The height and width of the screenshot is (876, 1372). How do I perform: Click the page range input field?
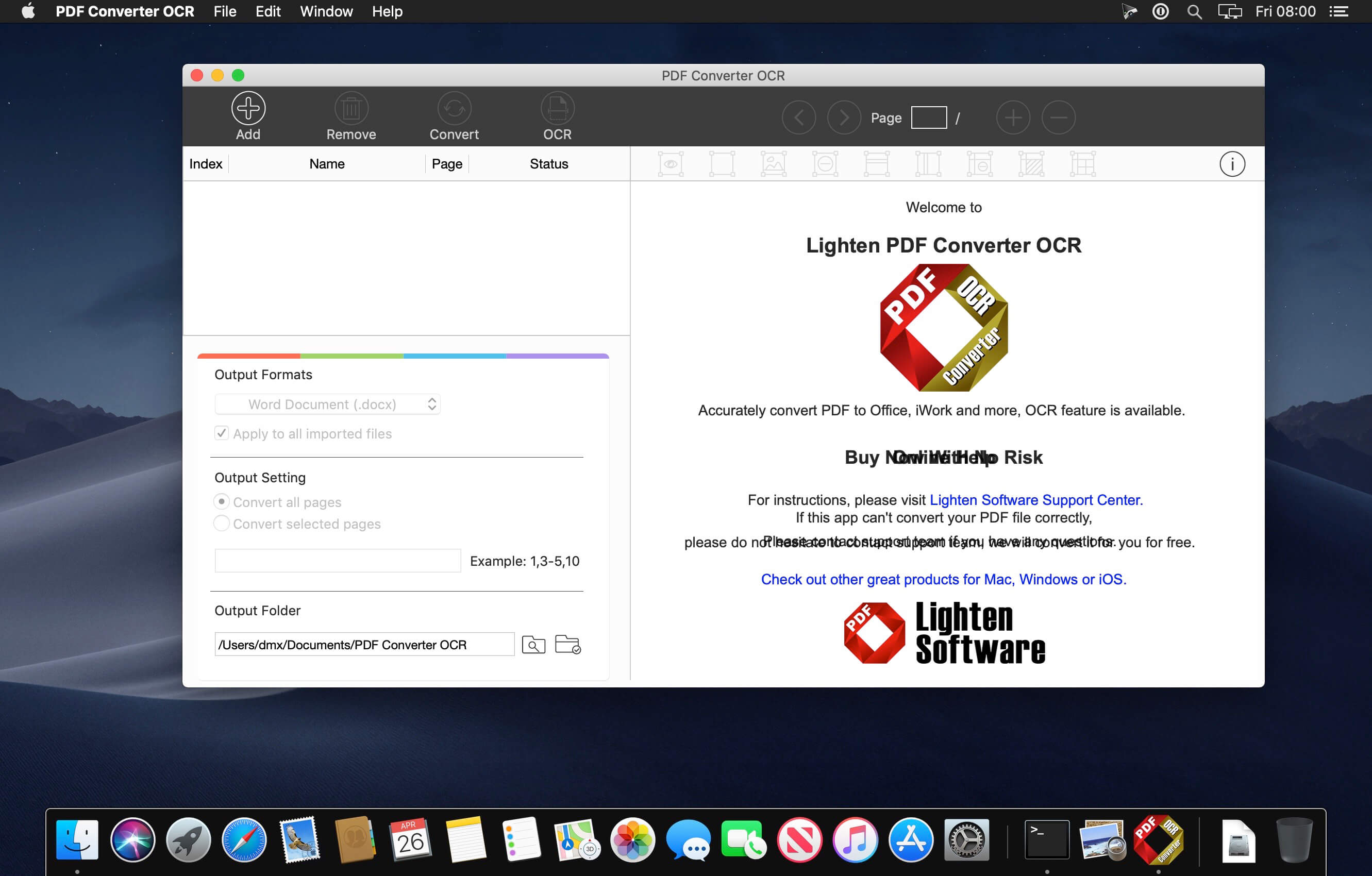coord(337,561)
